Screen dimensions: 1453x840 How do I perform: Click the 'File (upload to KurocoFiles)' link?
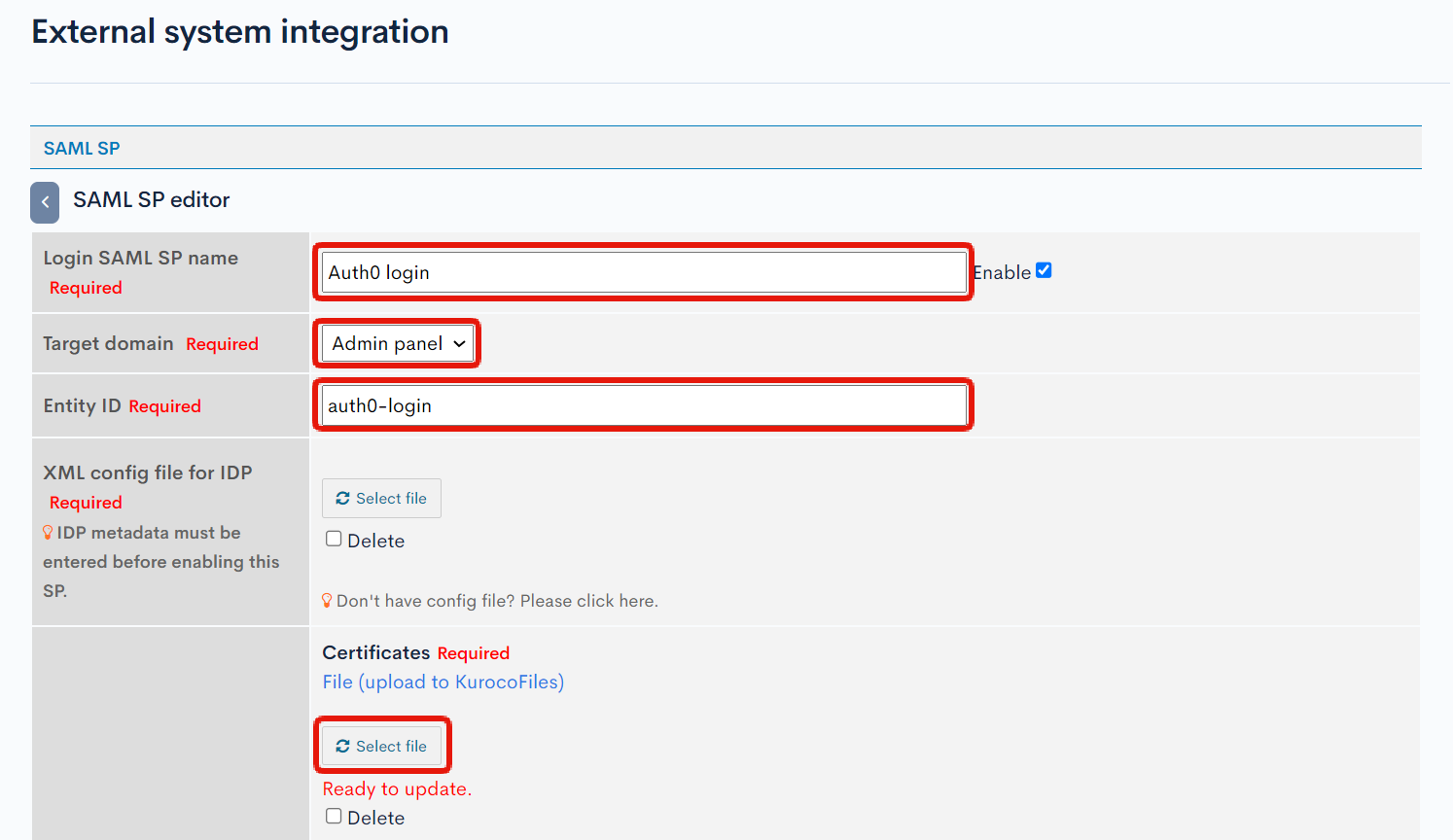(443, 682)
